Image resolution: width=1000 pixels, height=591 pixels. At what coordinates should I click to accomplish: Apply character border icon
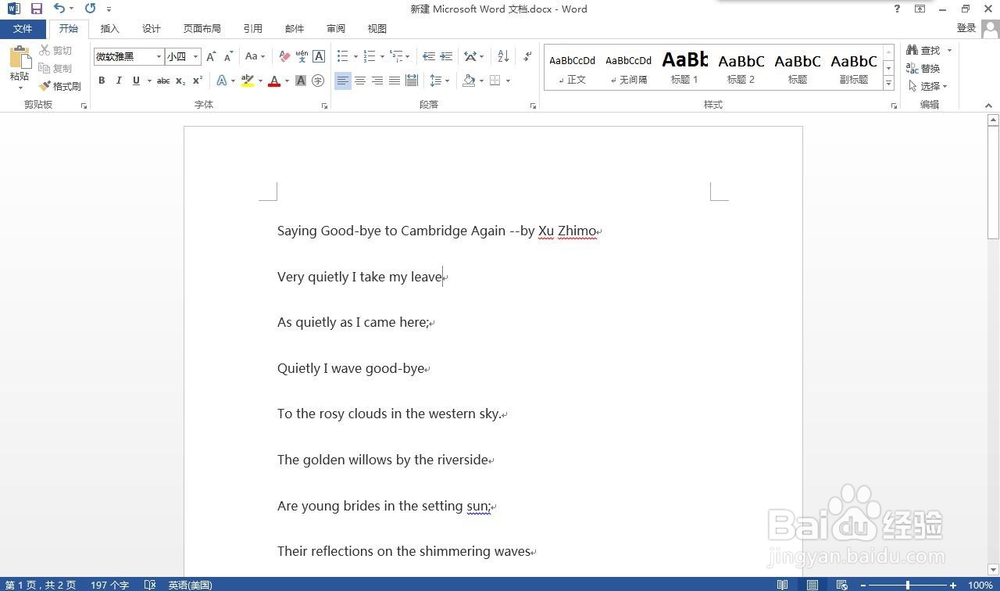[319, 57]
